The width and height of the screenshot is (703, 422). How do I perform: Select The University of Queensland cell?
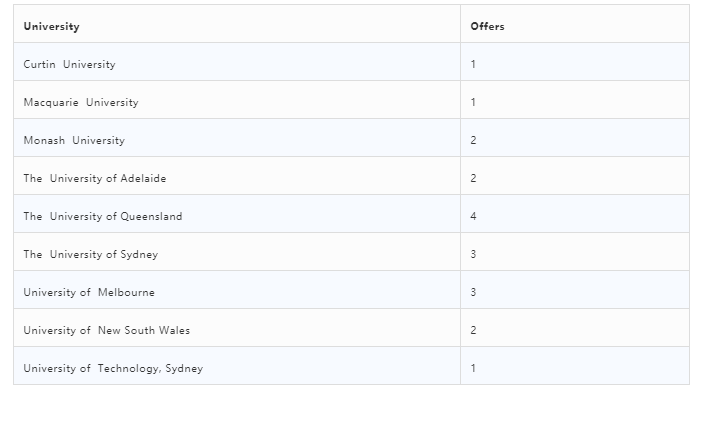(x=237, y=214)
